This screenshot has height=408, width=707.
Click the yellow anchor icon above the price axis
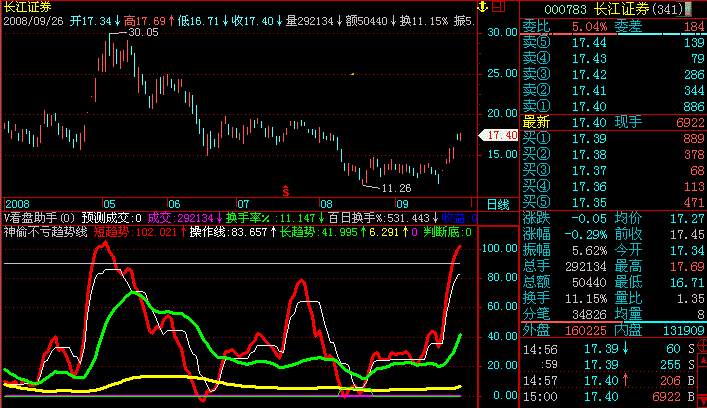point(482,7)
